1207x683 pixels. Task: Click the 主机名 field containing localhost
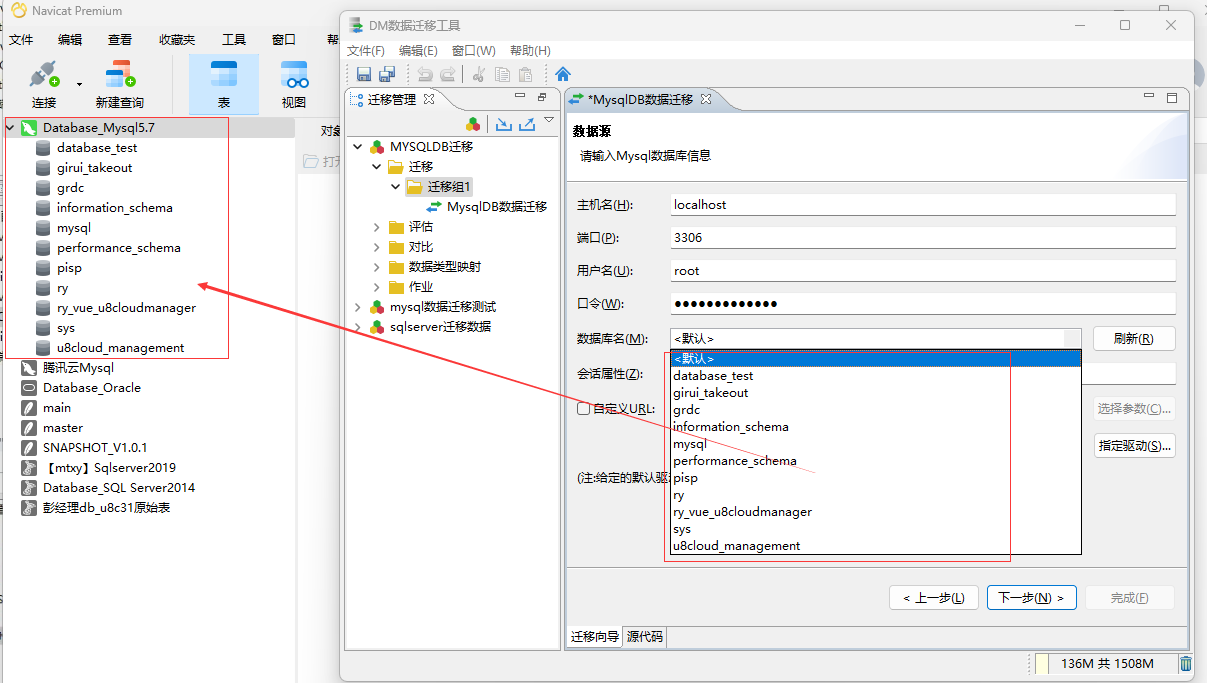[922, 204]
